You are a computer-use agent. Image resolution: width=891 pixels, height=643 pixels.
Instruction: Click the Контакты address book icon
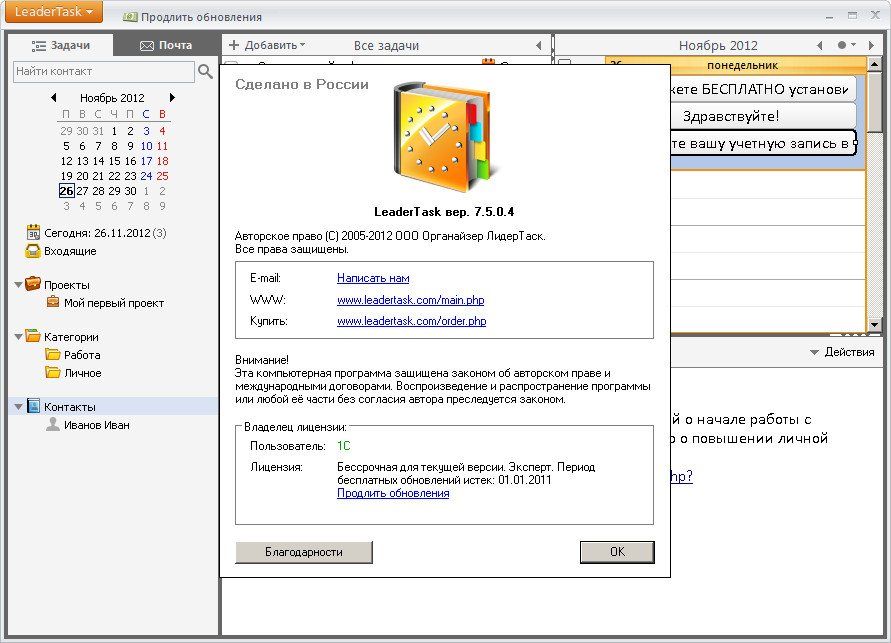coord(33,407)
